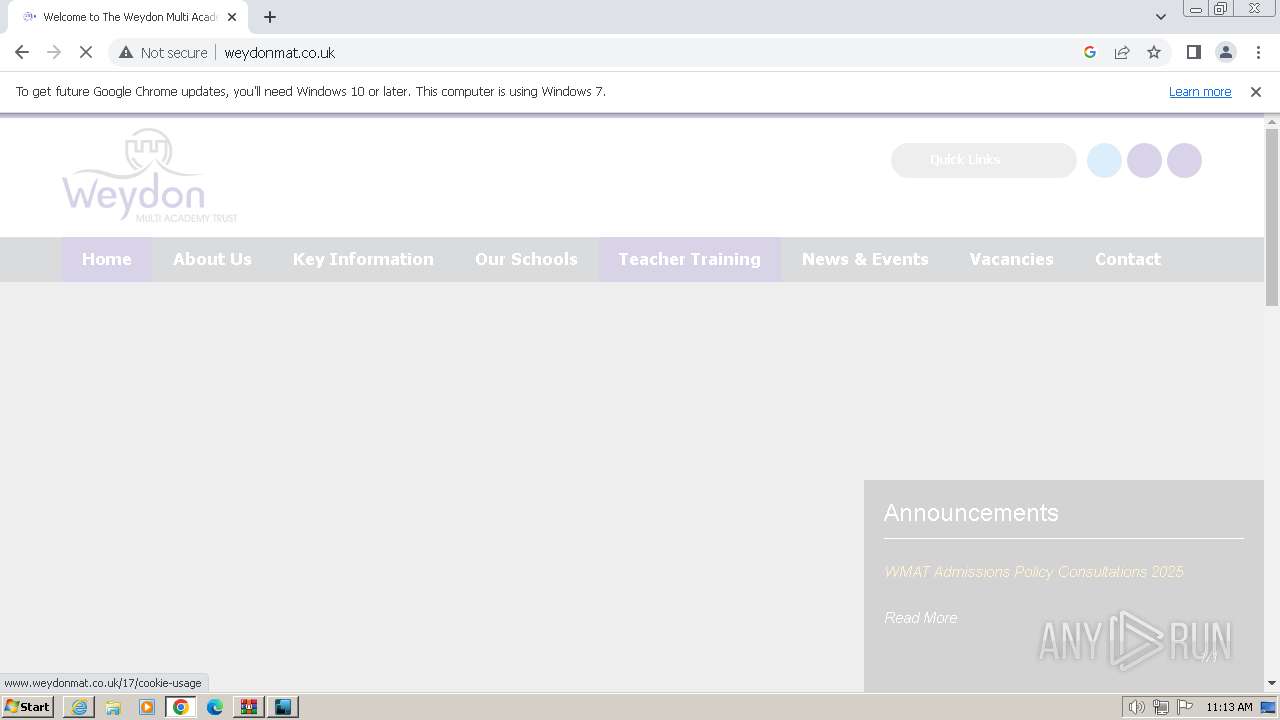Go back to the previous page
This screenshot has width=1280, height=720.
[x=22, y=53]
